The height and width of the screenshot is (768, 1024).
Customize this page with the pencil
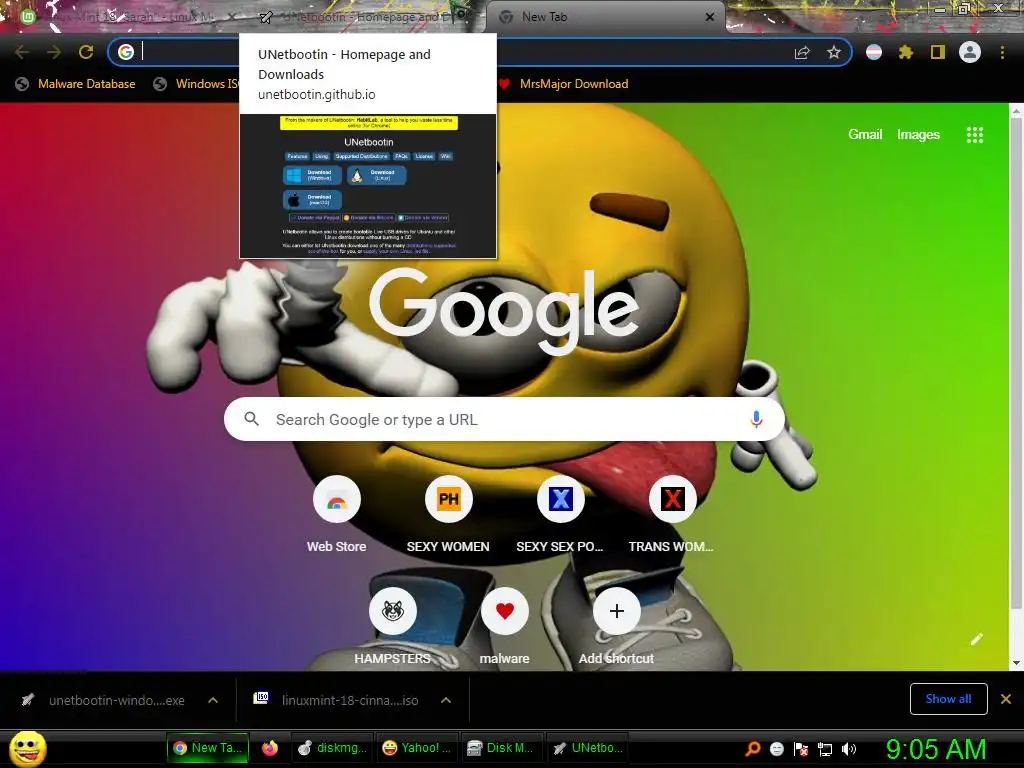[976, 639]
